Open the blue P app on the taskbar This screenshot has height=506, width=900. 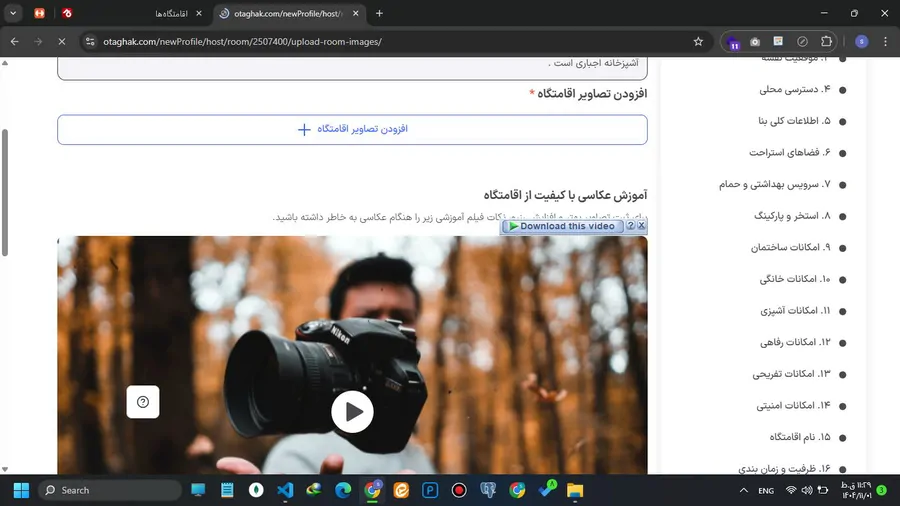[x=430, y=490]
